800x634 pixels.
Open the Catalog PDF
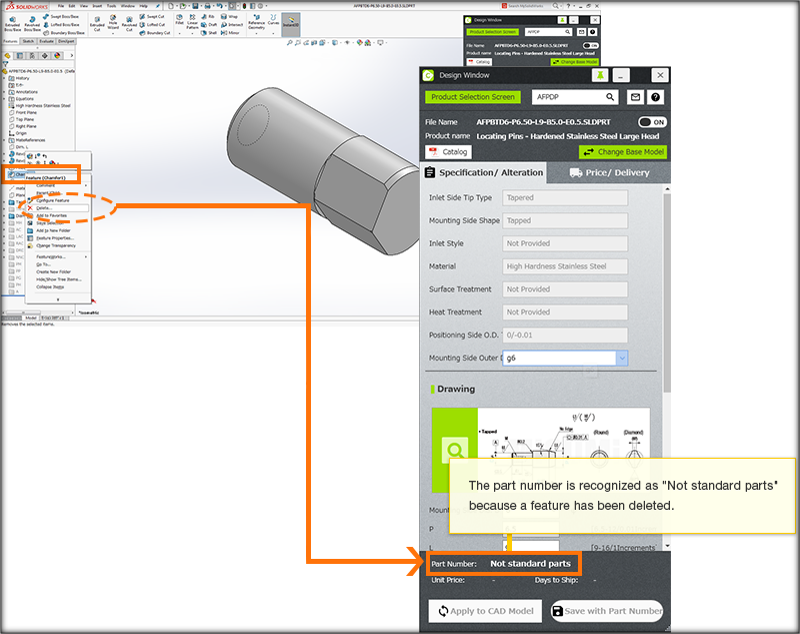coord(449,152)
